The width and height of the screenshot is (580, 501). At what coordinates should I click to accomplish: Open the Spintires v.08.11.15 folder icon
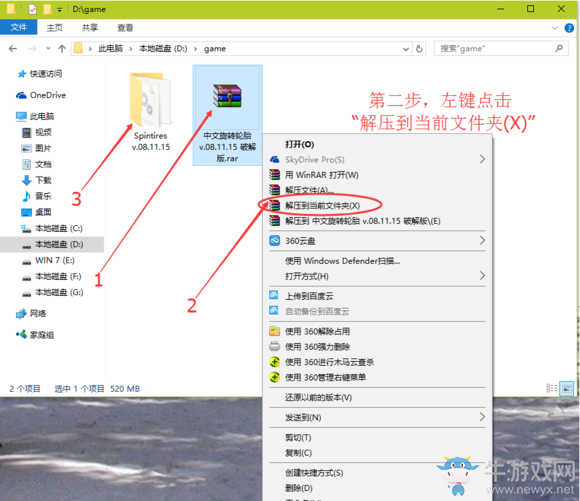[x=151, y=100]
